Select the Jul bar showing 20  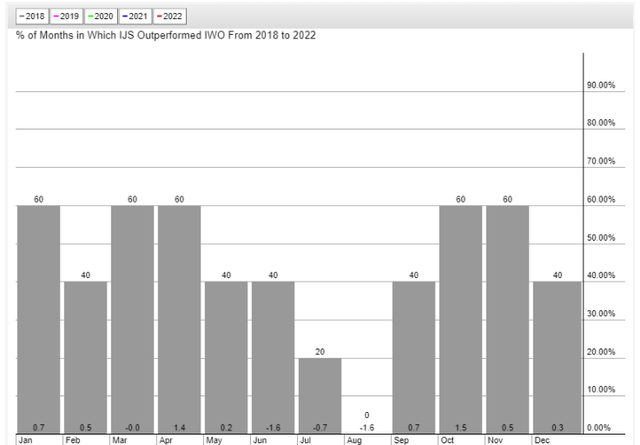click(x=320, y=396)
